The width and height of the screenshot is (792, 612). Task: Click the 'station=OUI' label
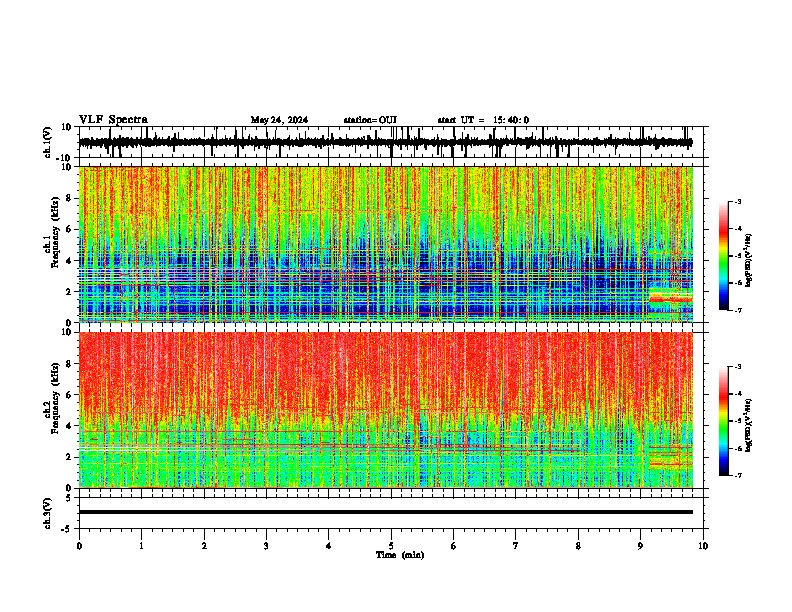(370, 120)
